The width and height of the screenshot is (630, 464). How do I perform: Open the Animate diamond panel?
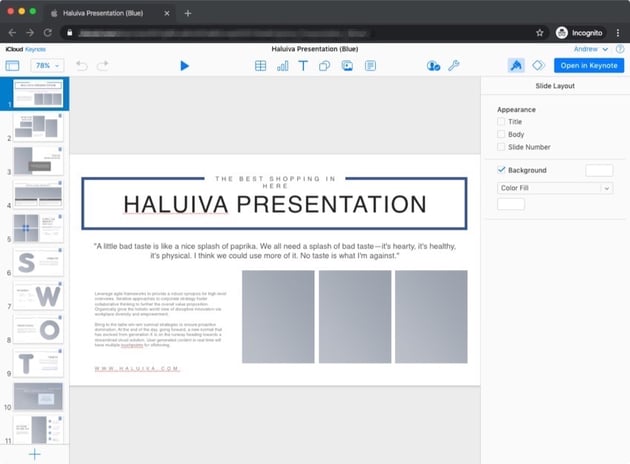[538, 65]
